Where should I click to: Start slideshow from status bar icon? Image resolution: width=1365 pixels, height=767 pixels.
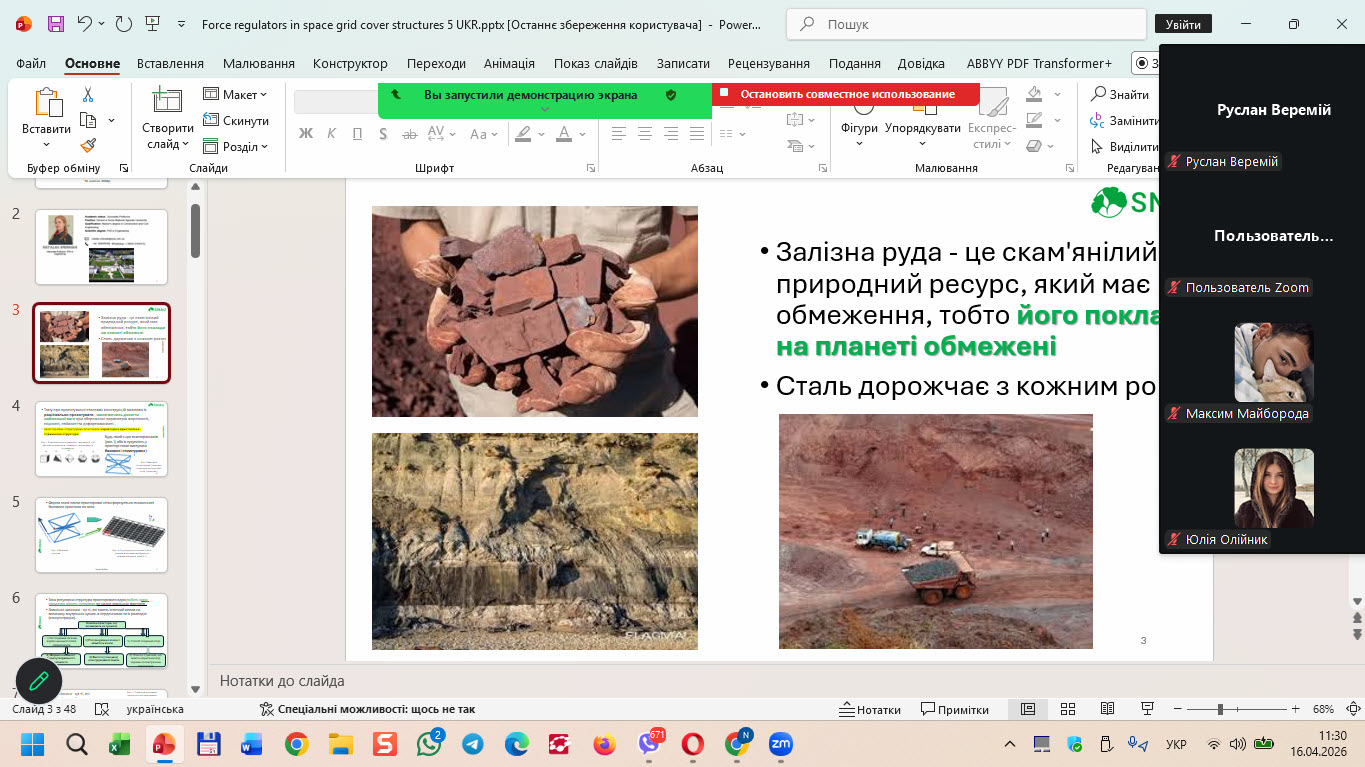click(1147, 709)
